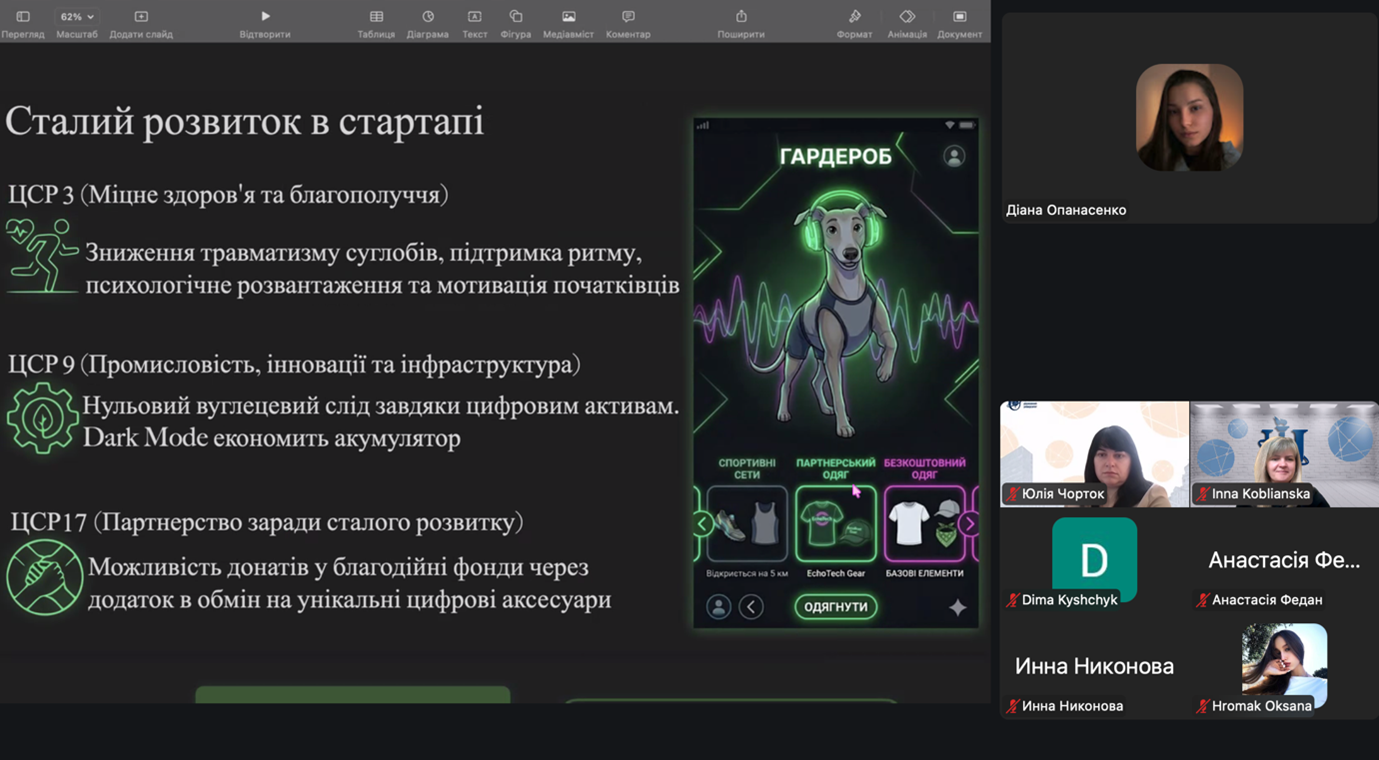Start slideshow with Відтворити play button
Screen dimensions: 1379x760
(265, 17)
